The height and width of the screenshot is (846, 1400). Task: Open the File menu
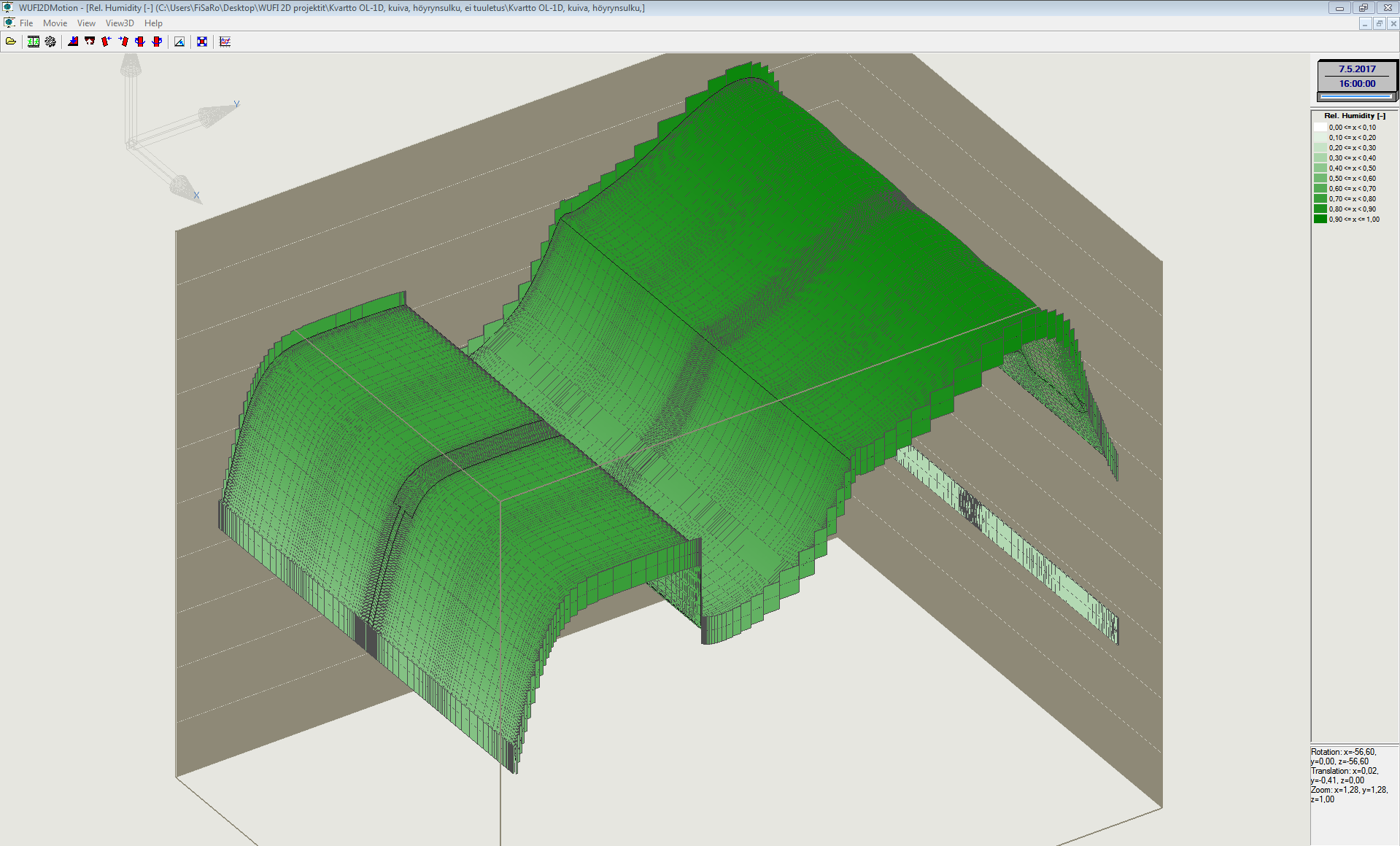click(x=26, y=23)
